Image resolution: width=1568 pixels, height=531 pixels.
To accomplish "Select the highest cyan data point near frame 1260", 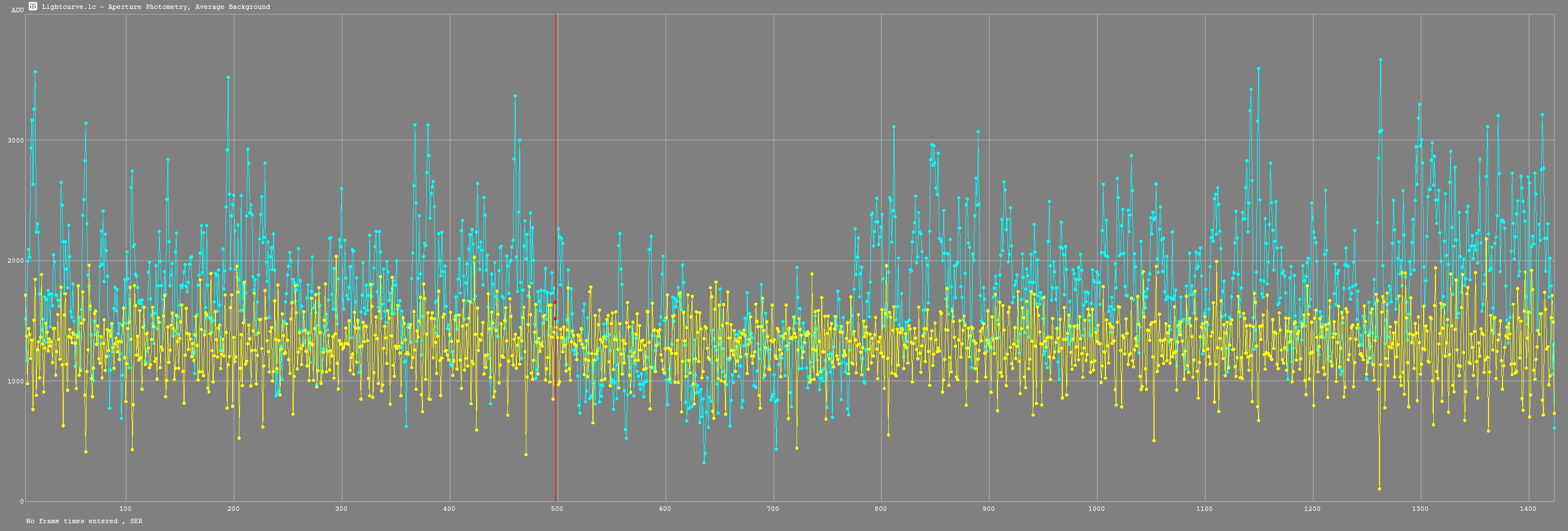I will tap(1381, 60).
